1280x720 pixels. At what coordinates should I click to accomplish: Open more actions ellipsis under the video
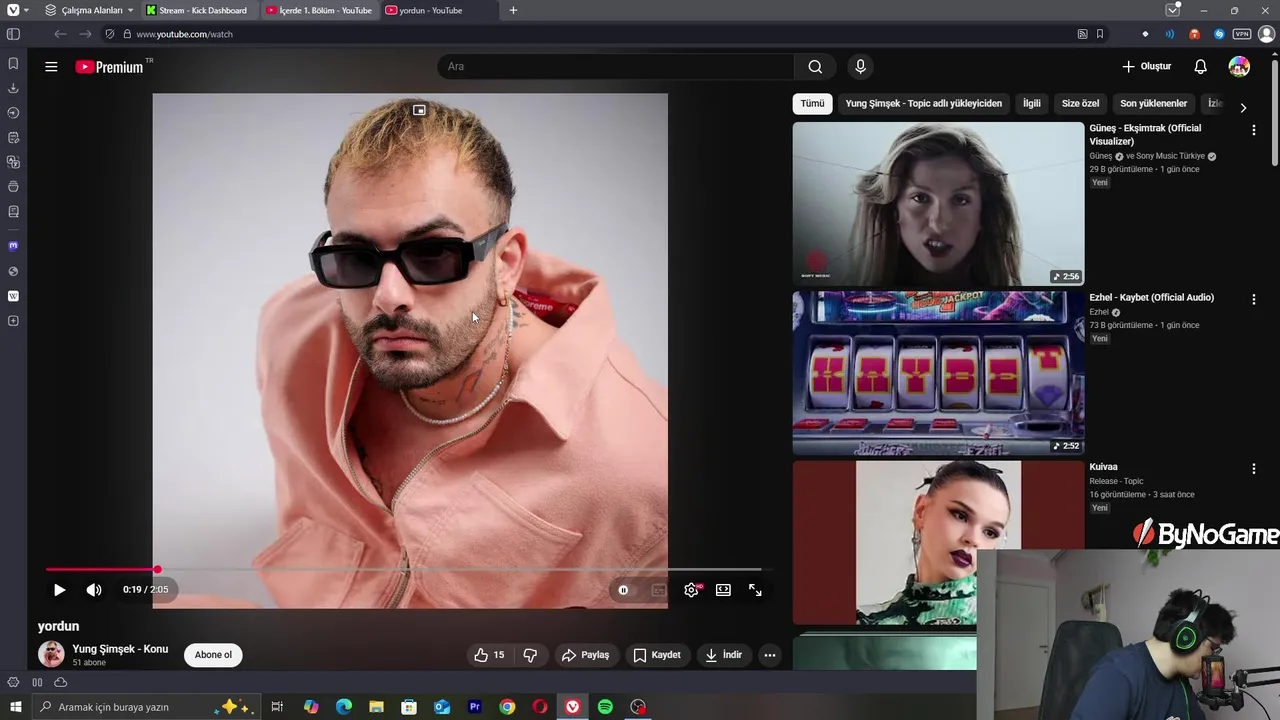click(x=770, y=655)
